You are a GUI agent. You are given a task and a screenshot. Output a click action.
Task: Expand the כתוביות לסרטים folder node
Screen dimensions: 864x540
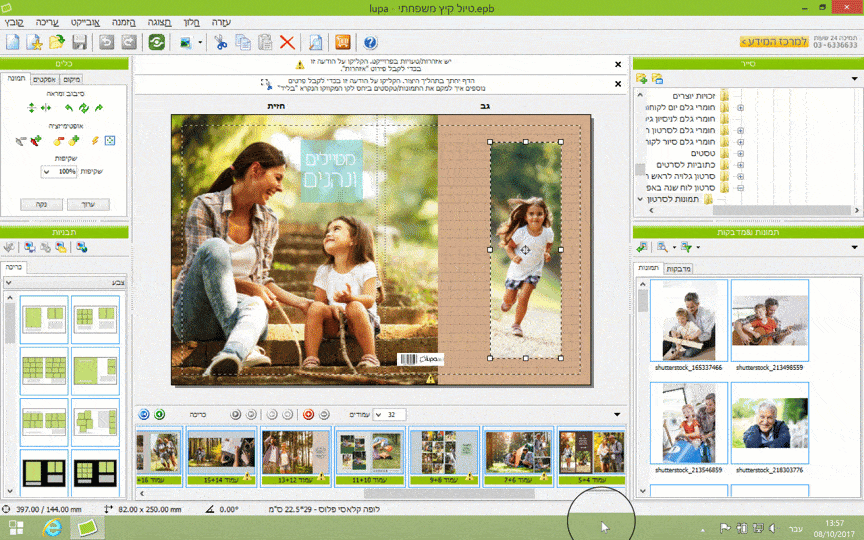click(x=740, y=164)
